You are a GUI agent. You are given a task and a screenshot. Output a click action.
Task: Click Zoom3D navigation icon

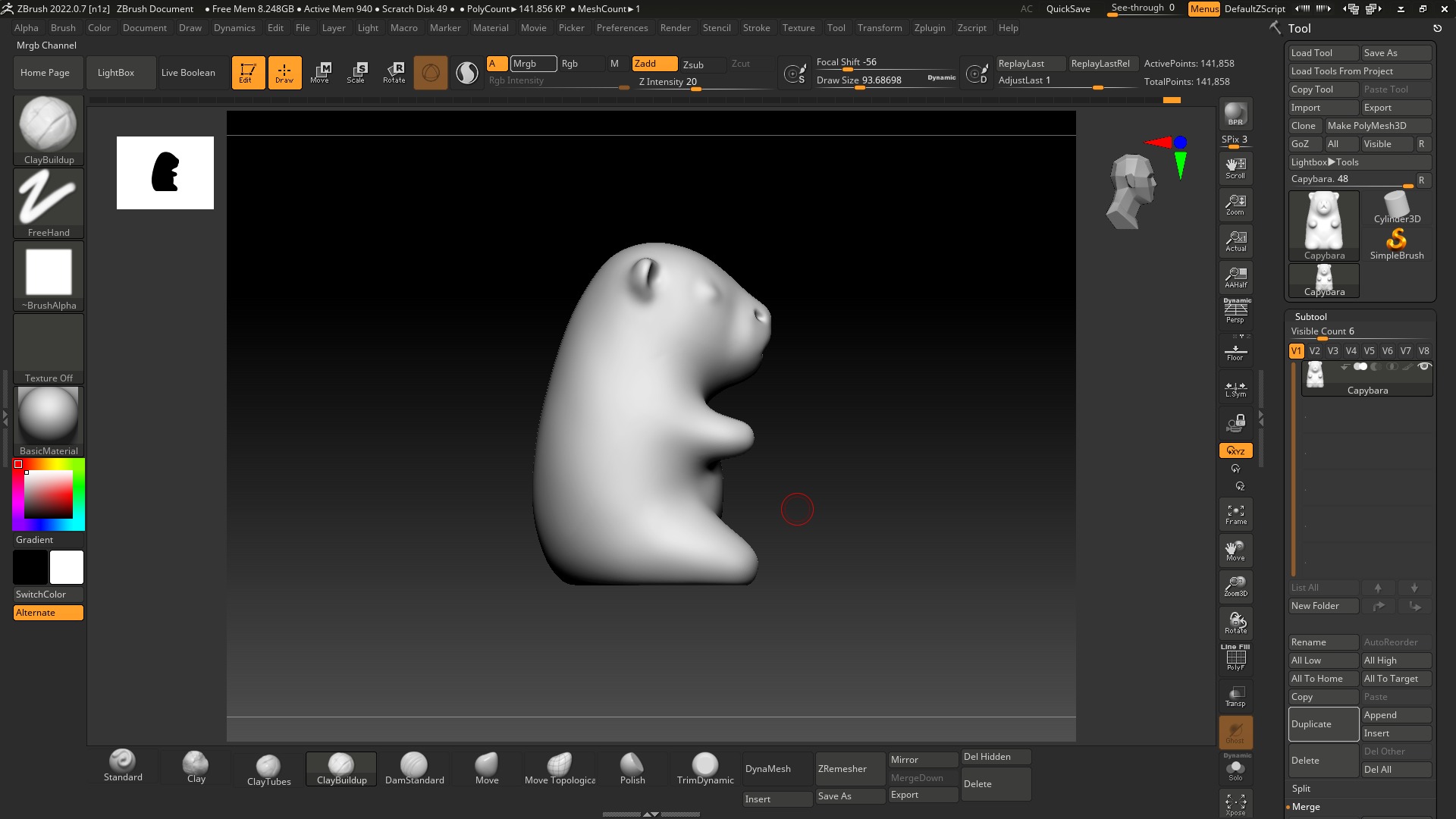click(x=1235, y=586)
